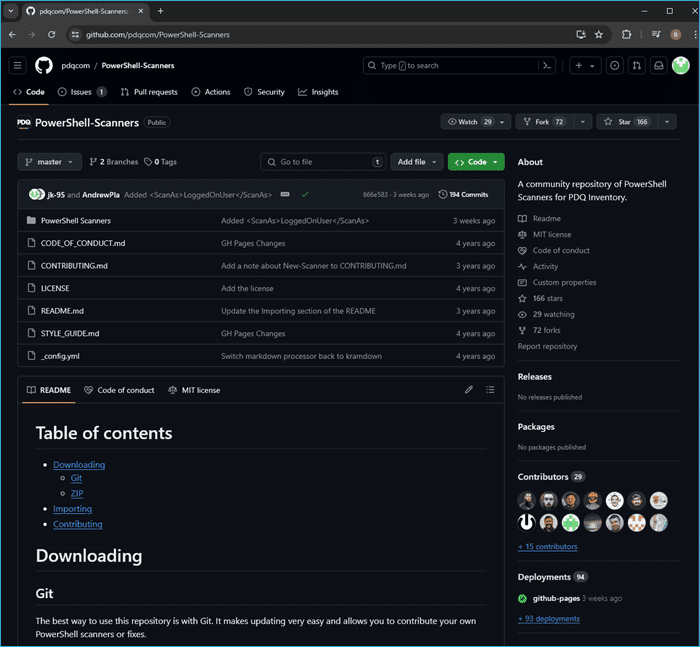Image resolution: width=700 pixels, height=647 pixels.
Task: Open README outline list icon
Action: (x=490, y=390)
